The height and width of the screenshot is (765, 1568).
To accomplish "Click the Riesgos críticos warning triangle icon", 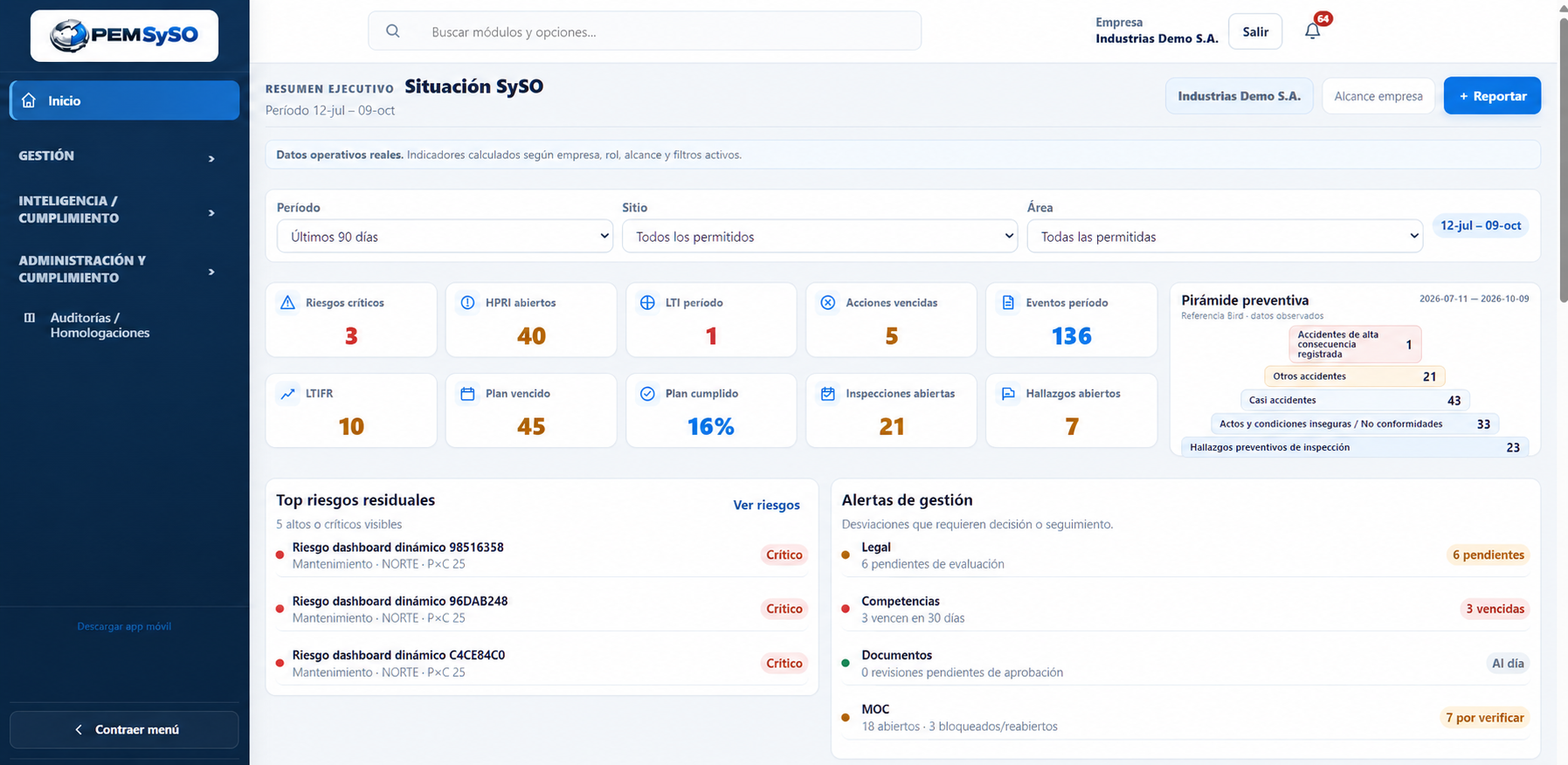I will (x=287, y=302).
